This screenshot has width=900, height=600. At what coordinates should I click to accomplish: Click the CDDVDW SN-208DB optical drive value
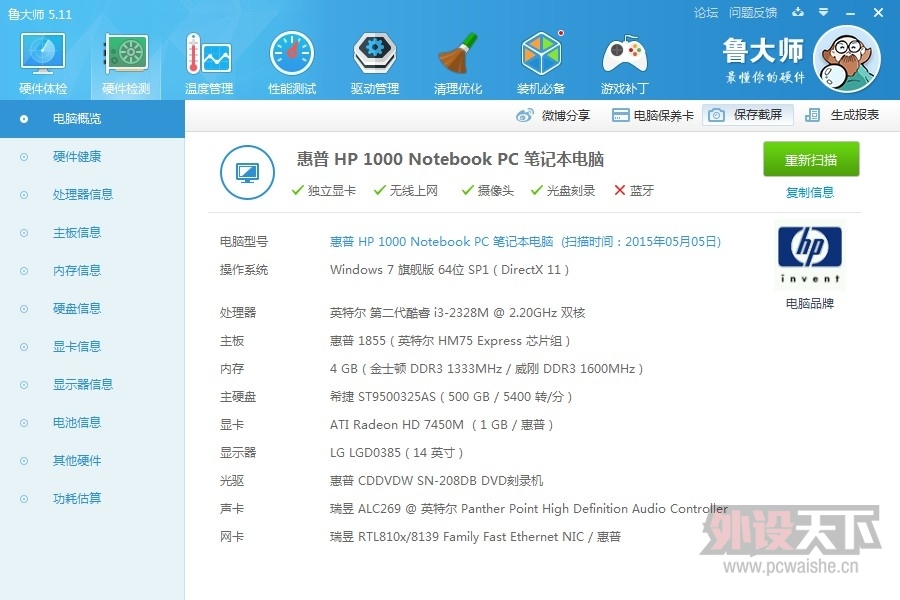click(x=436, y=481)
